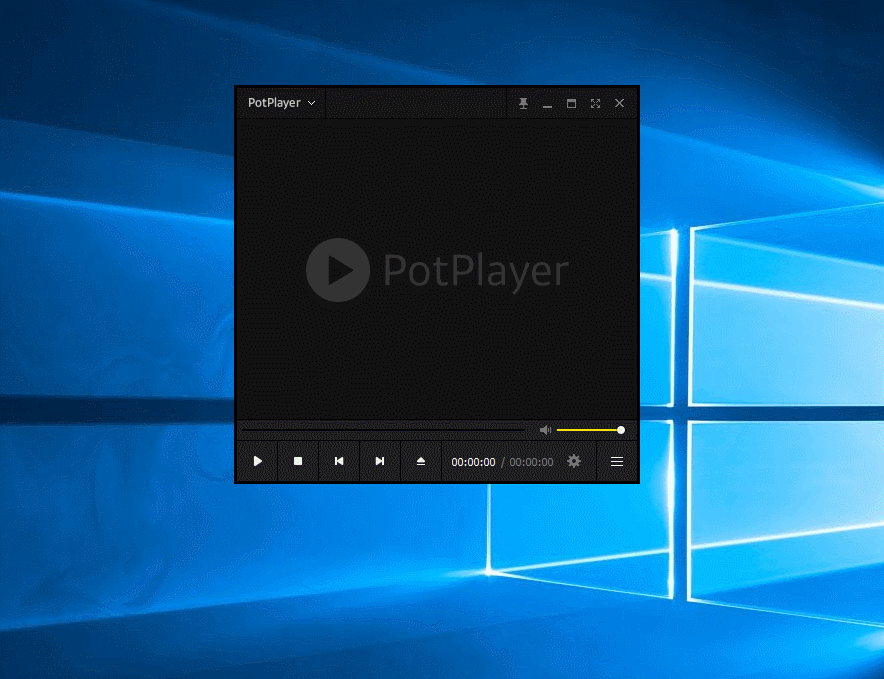This screenshot has width=884, height=679.
Task: Click the empty title bar area
Action: [x=416, y=103]
